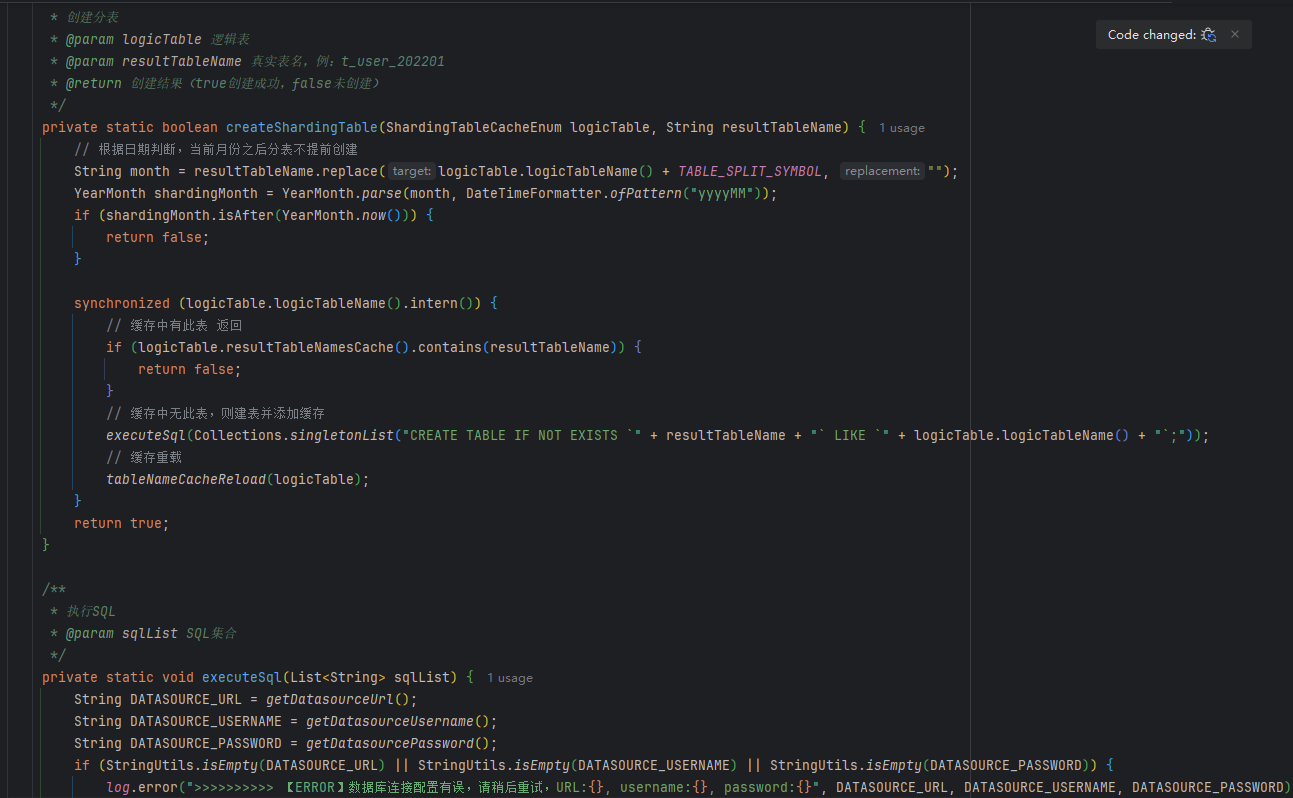This screenshot has height=798, width=1293.
Task: Click the ShardingTableCacheEnum parameter type
Action: [474, 127]
